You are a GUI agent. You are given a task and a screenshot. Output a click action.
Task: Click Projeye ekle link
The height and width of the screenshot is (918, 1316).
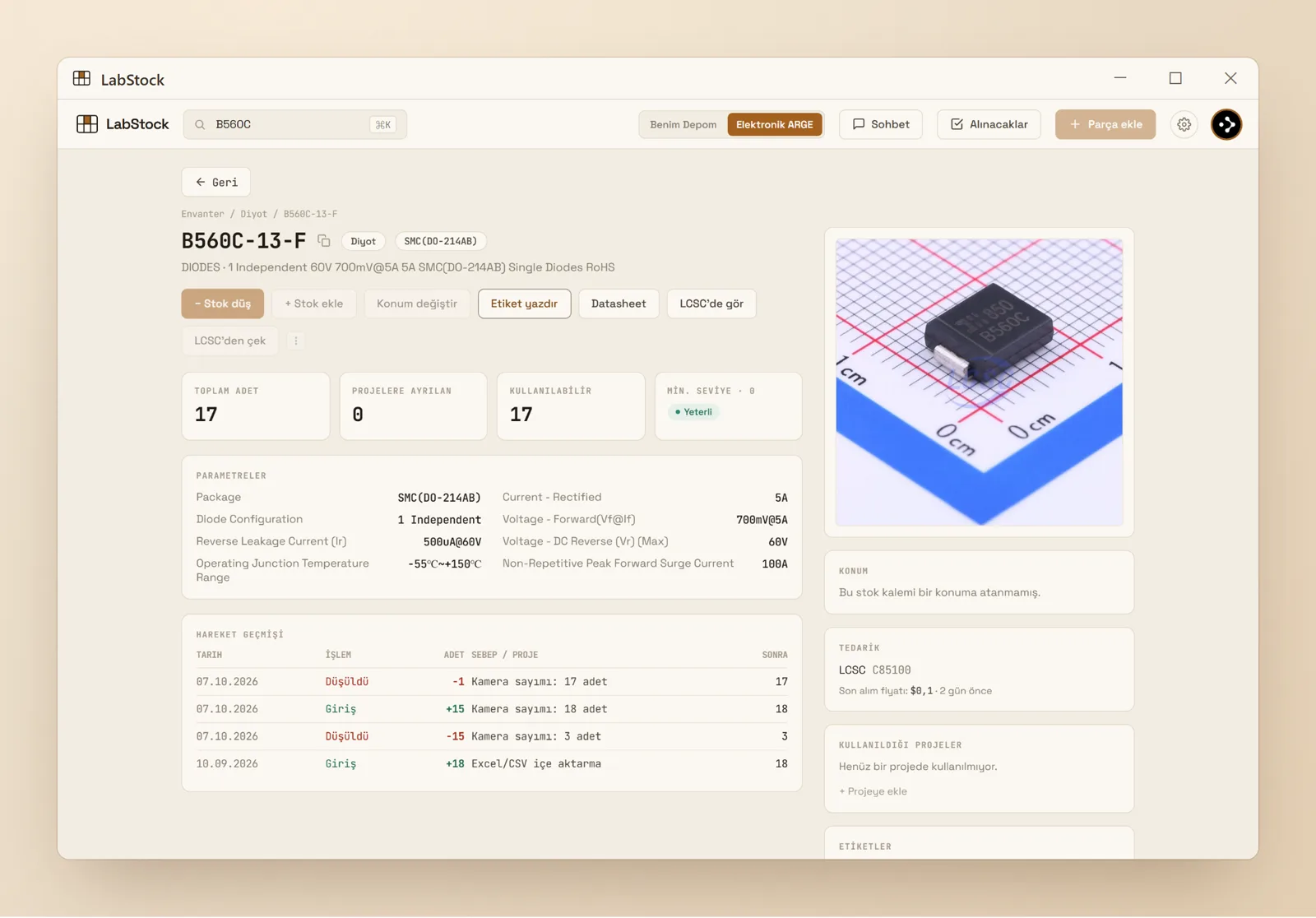point(873,791)
